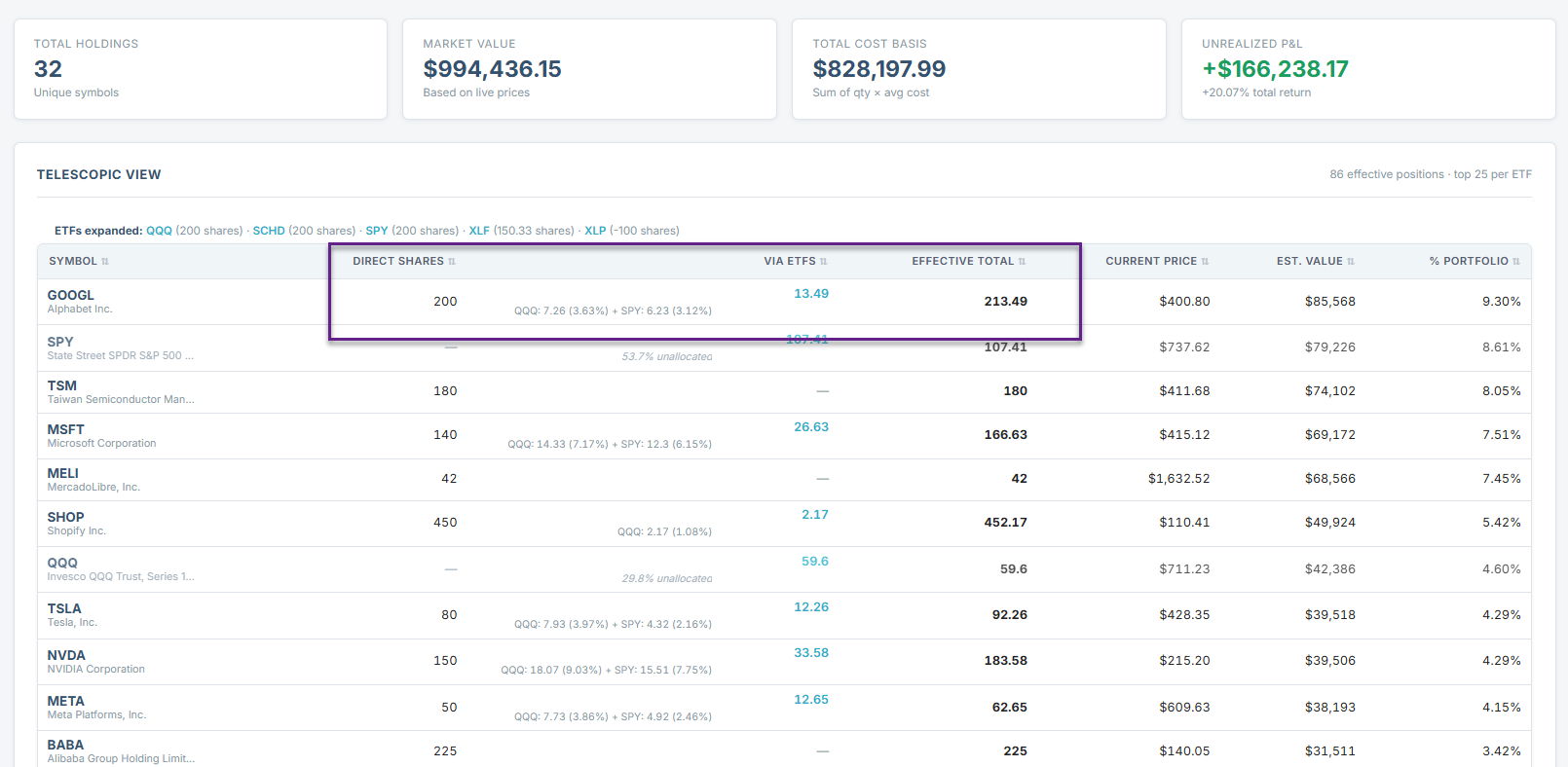The width and height of the screenshot is (1568, 767).
Task: Click MSFT breakdown 'QQQ: 14.33 (7.17%)' text
Action: pos(558,445)
